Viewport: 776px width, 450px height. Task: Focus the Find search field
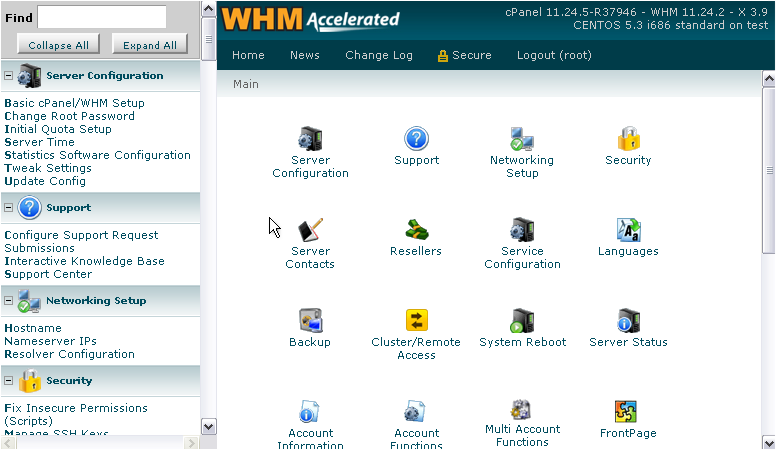click(102, 17)
